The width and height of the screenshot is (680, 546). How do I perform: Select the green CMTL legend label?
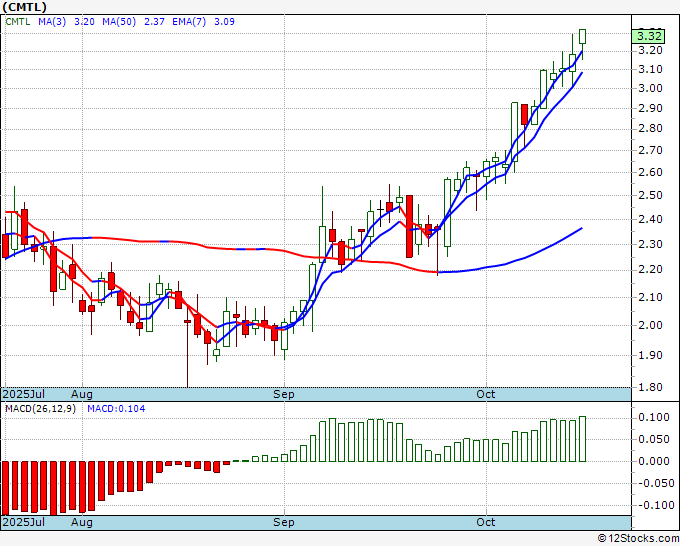point(18,21)
